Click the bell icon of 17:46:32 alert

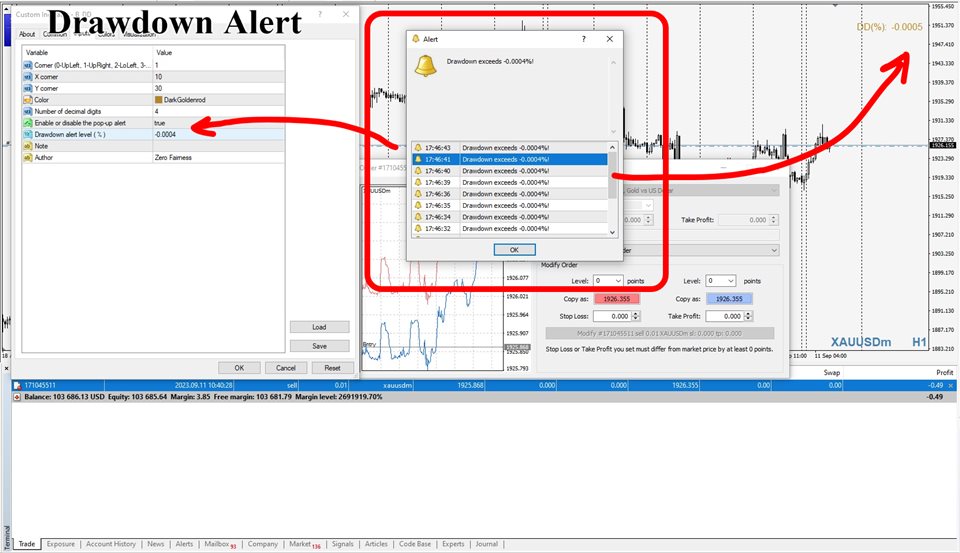tap(418, 228)
